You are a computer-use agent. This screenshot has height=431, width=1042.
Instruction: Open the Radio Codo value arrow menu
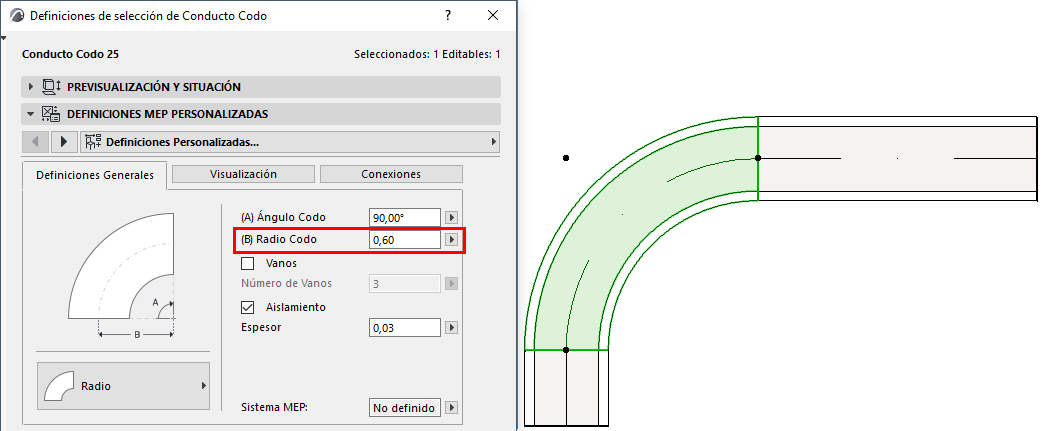(x=452, y=240)
